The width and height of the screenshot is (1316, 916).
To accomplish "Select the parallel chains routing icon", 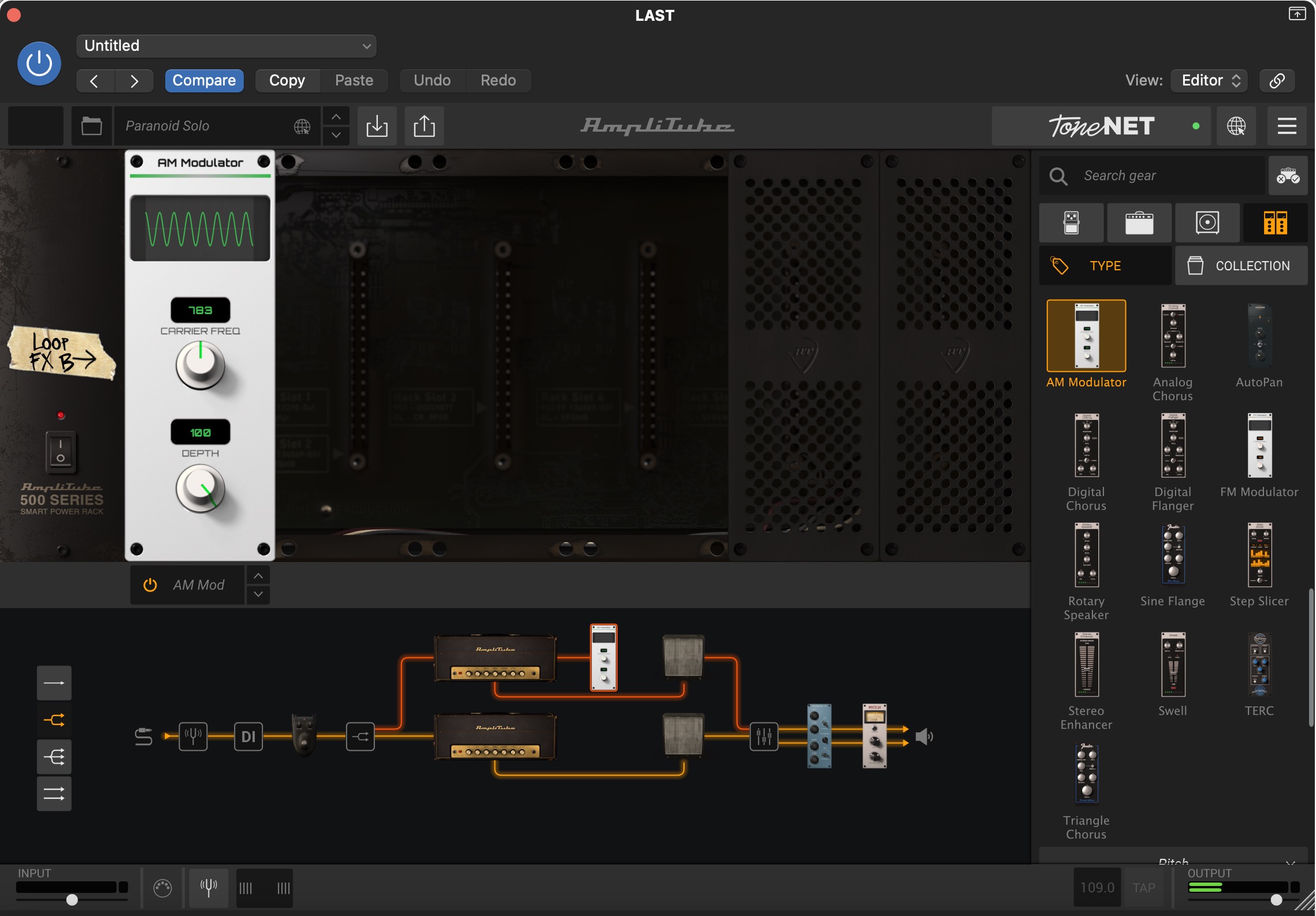I will point(54,794).
